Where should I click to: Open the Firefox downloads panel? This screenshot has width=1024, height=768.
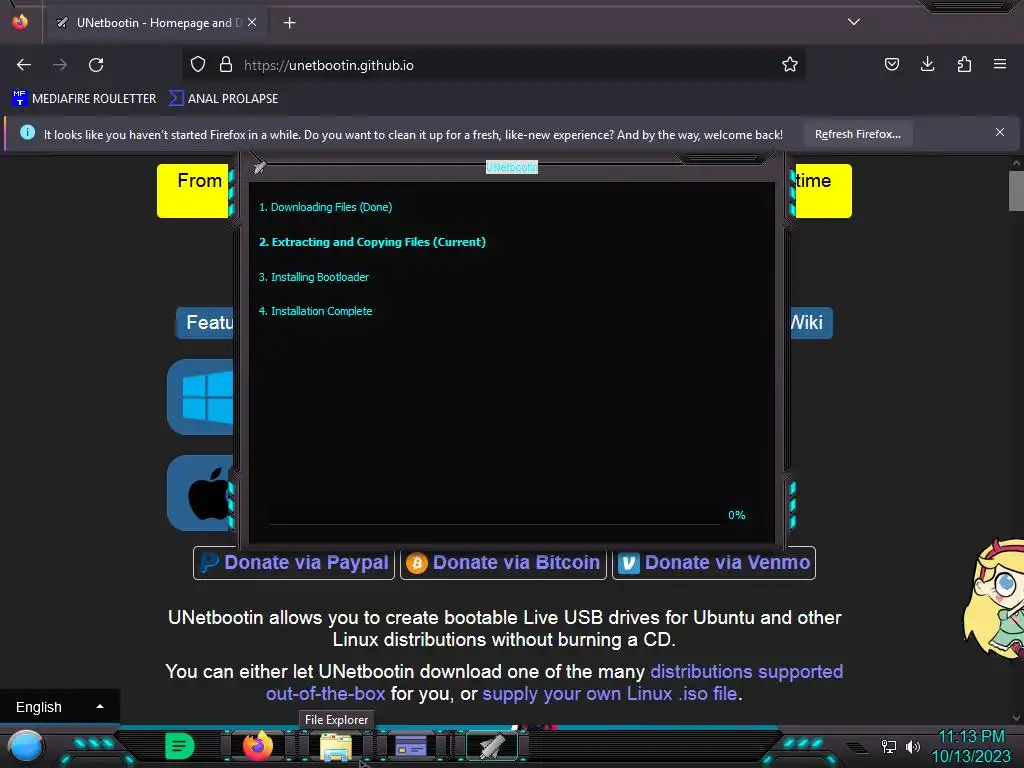(x=927, y=64)
